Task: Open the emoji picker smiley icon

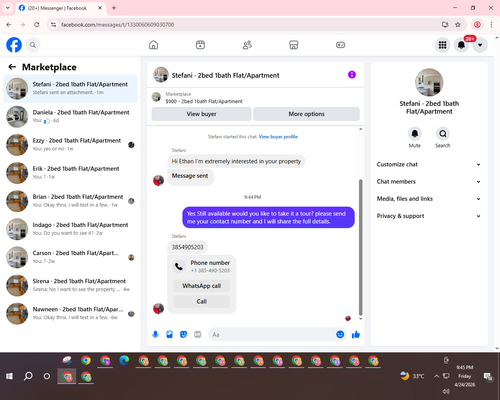Action: tap(340, 334)
